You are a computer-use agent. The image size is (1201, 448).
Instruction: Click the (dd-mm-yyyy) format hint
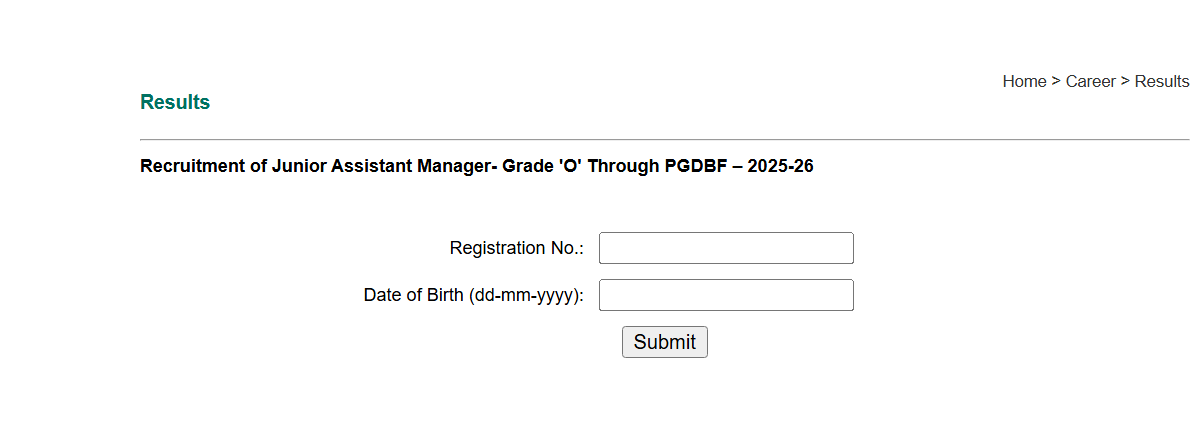click(x=526, y=295)
